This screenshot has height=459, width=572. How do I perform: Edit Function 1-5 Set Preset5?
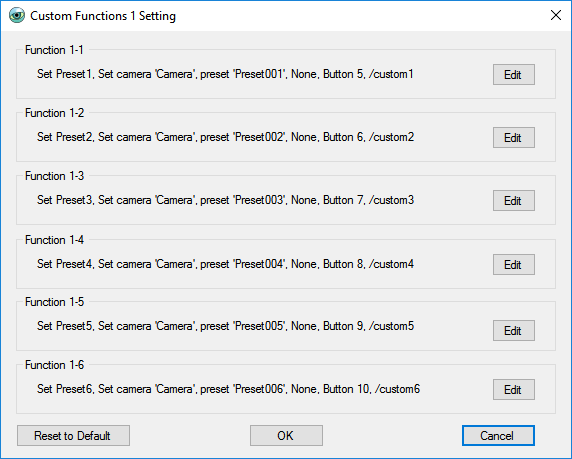point(514,331)
